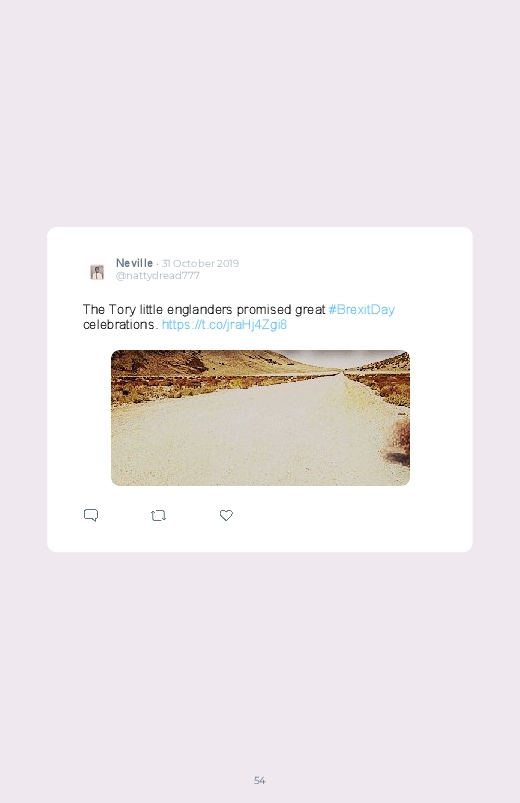Viewport: 520px width, 803px height.
Task: Open the 31 October 2019 timestamp
Action: (200, 263)
